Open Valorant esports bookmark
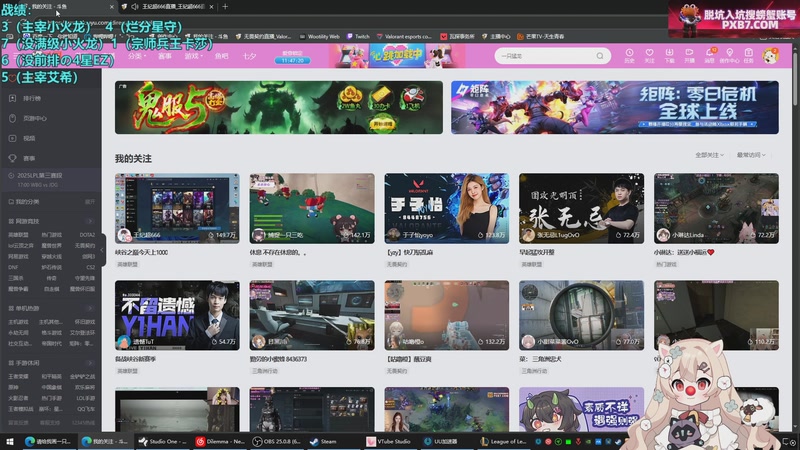 [404, 36]
